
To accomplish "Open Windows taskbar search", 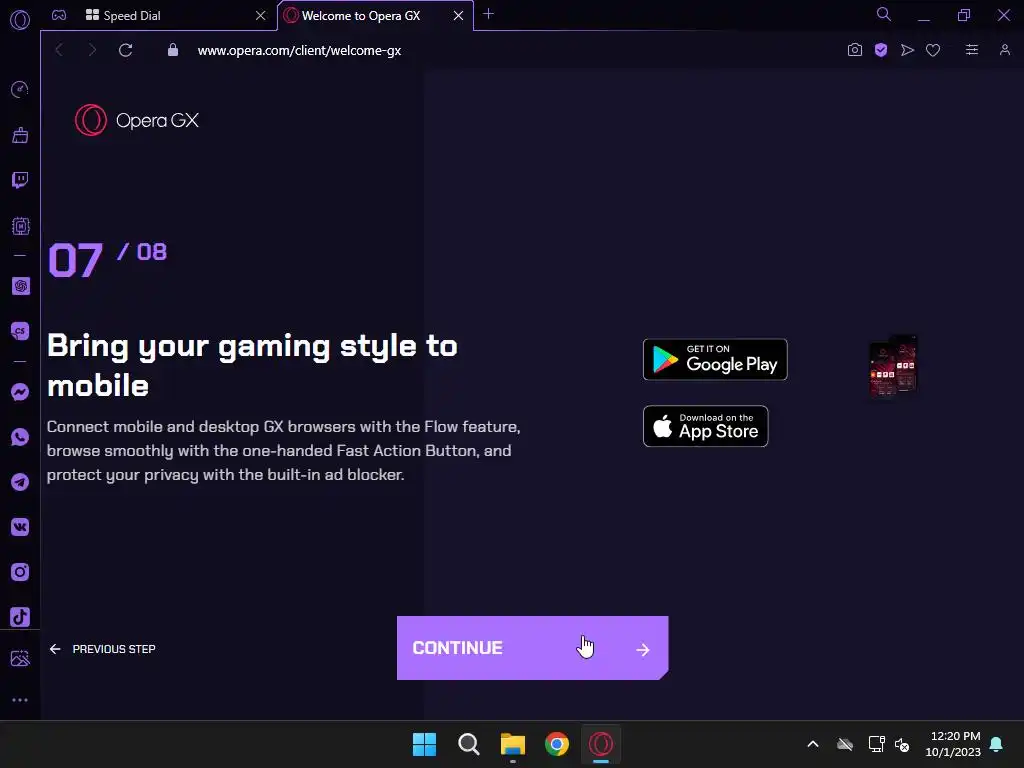I will (468, 744).
